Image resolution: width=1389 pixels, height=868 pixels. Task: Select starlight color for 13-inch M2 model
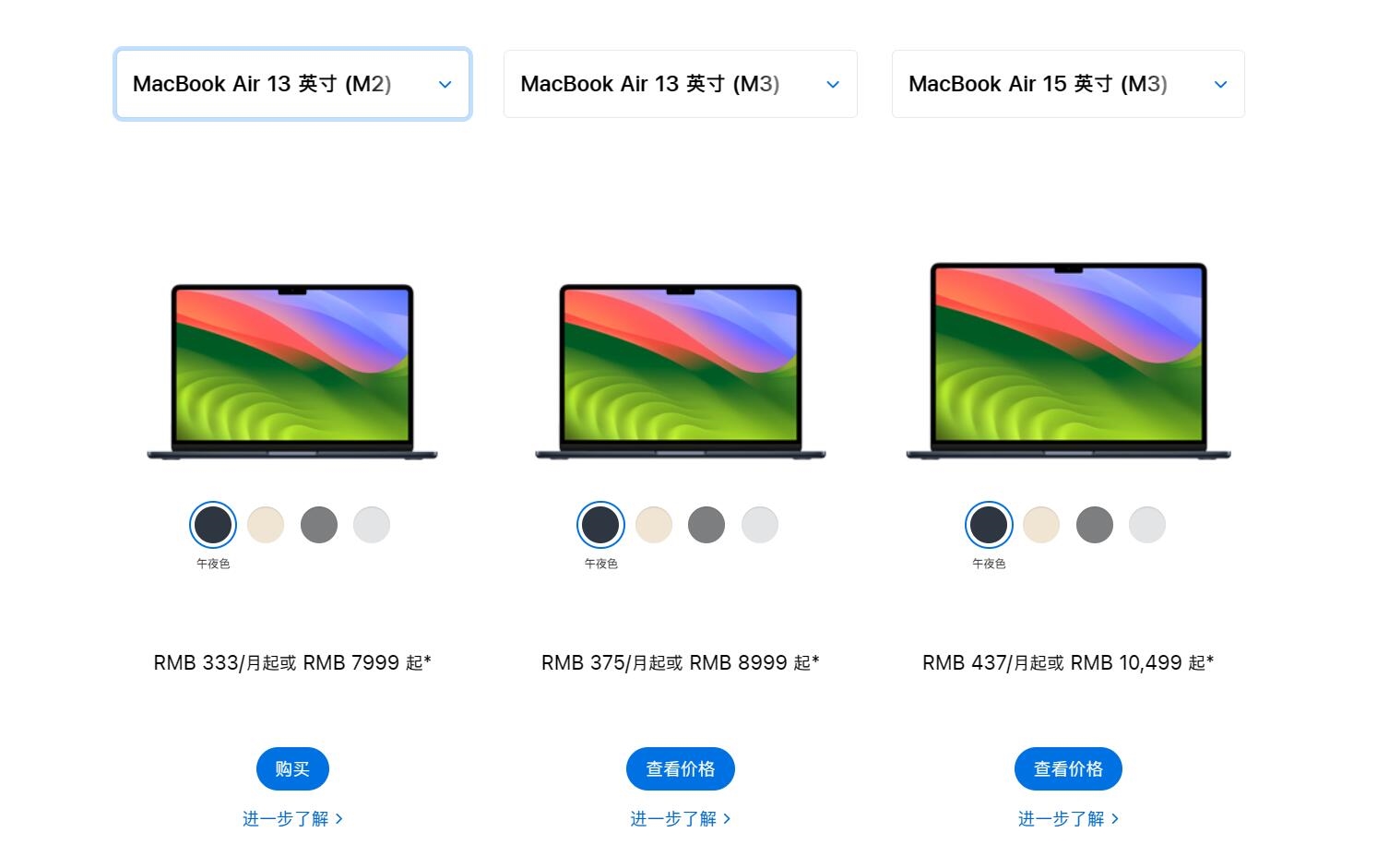[x=266, y=525]
